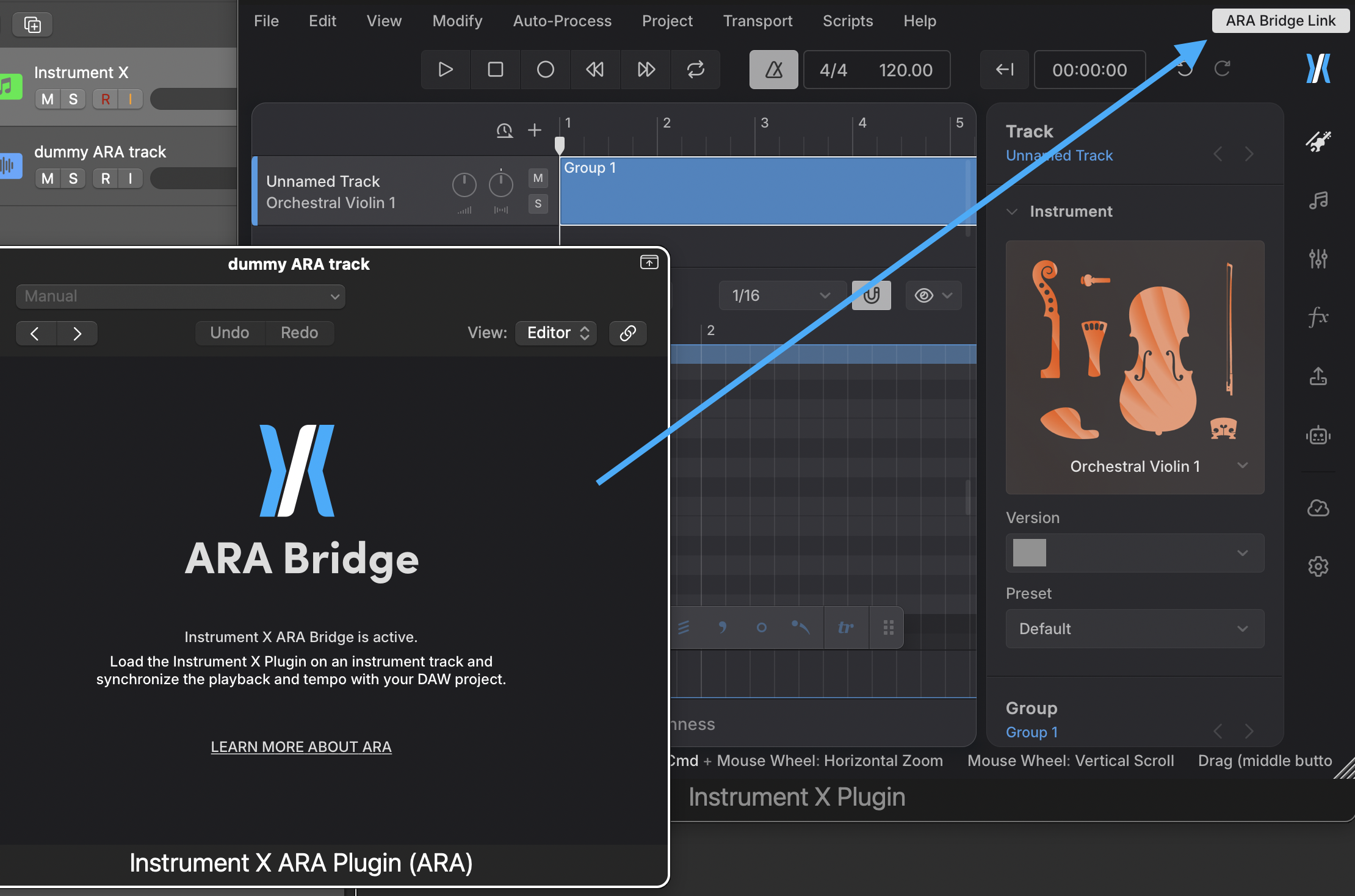
Task: Solo the dummy ARA track
Action: click(73, 178)
